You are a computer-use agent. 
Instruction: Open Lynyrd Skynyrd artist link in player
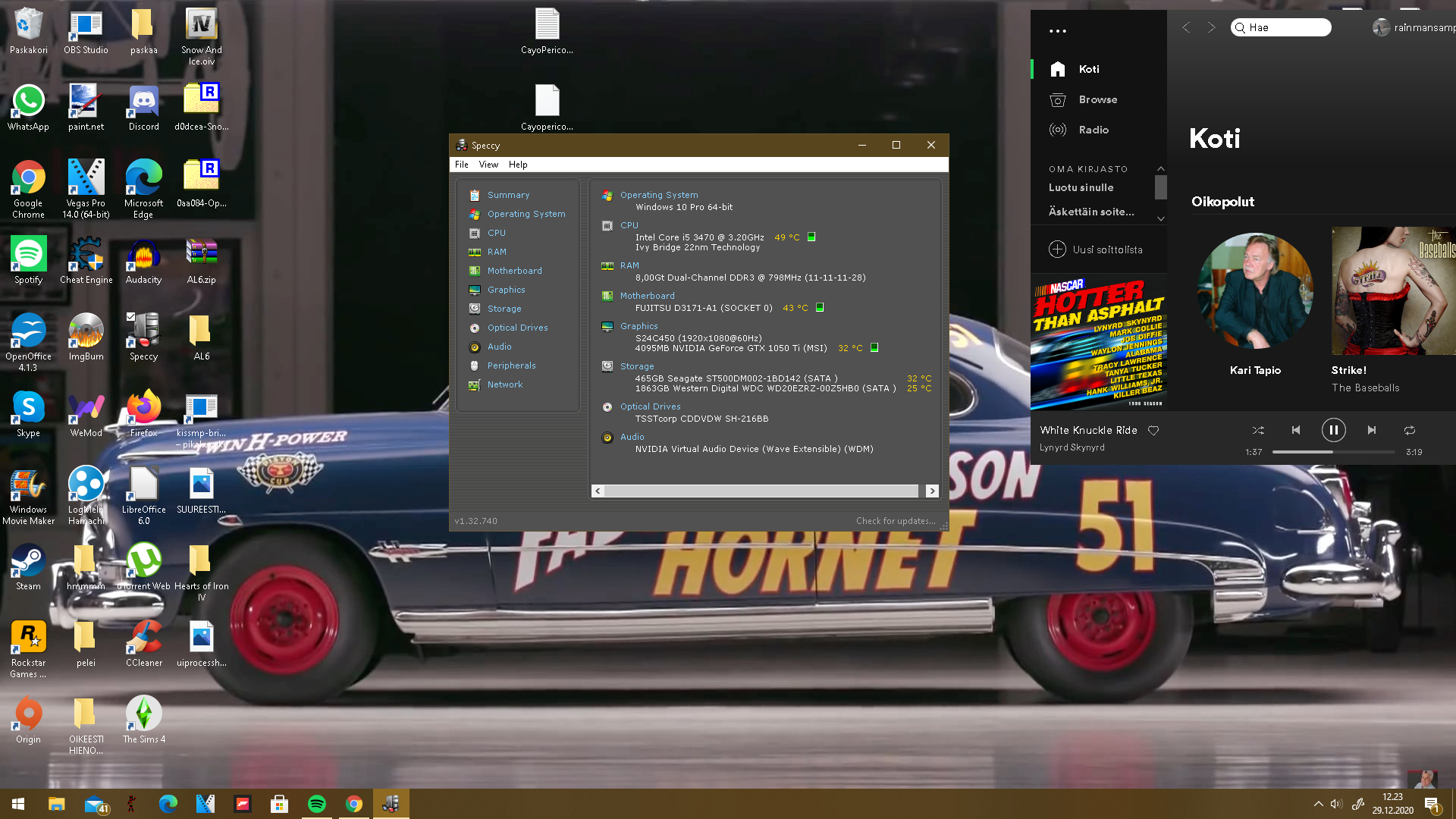(x=1072, y=447)
